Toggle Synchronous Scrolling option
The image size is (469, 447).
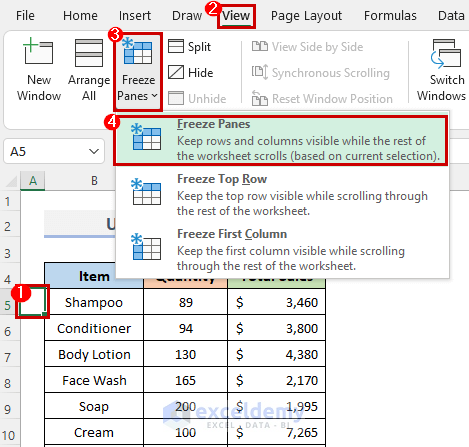320,72
